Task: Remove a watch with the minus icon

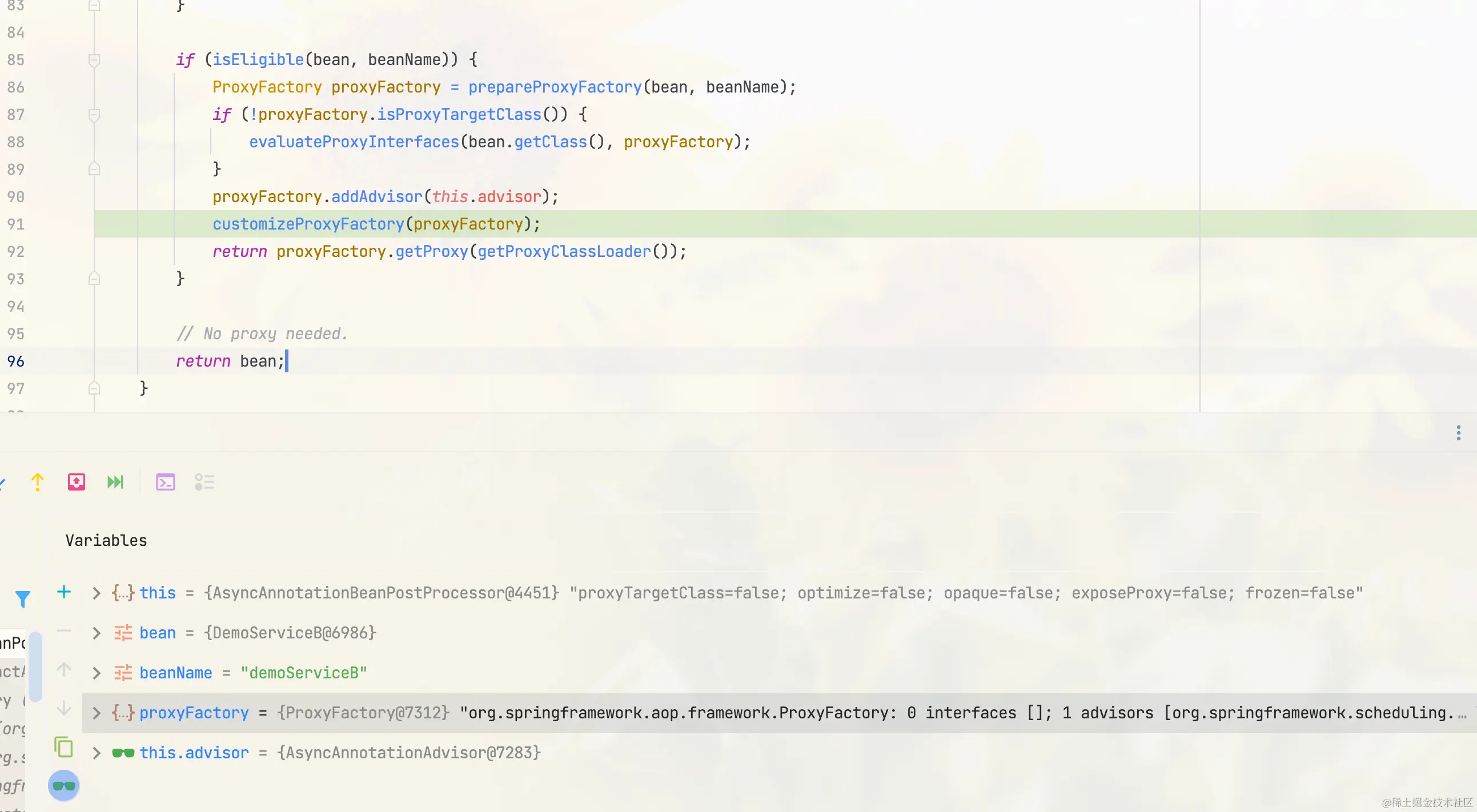Action: (x=63, y=632)
